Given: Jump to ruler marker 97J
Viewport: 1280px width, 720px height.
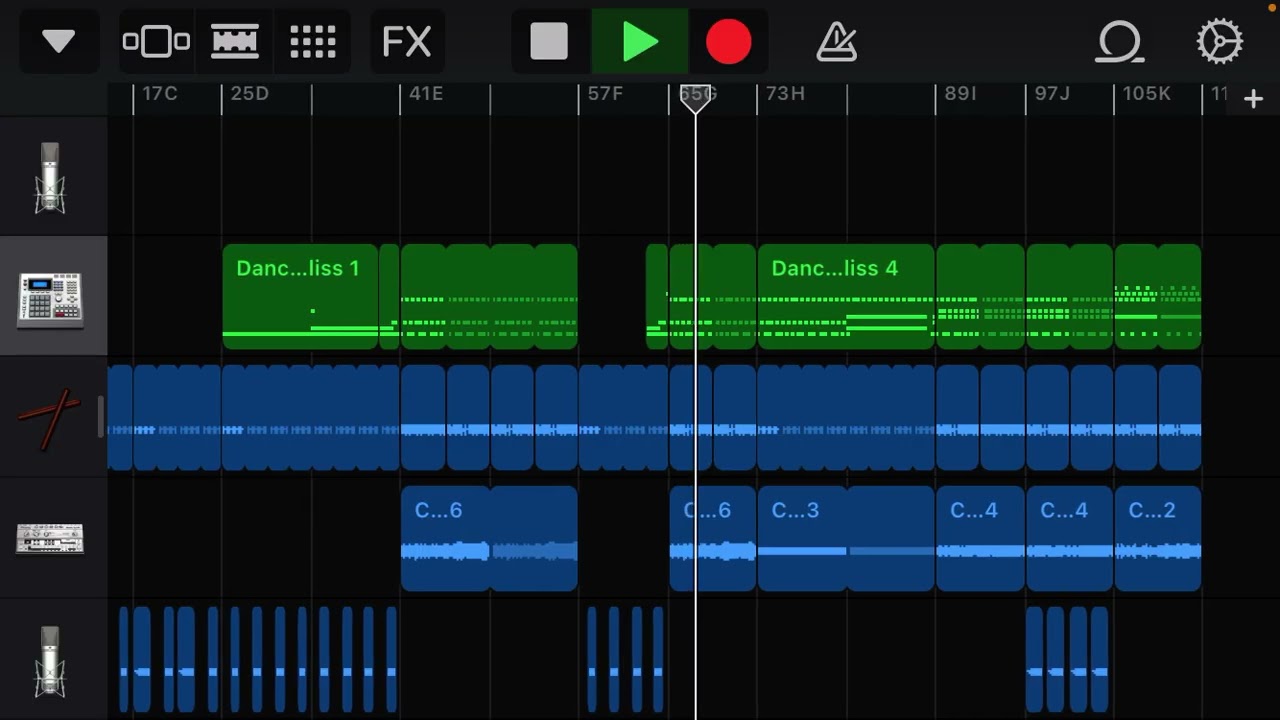Looking at the screenshot, I should pos(1052,94).
